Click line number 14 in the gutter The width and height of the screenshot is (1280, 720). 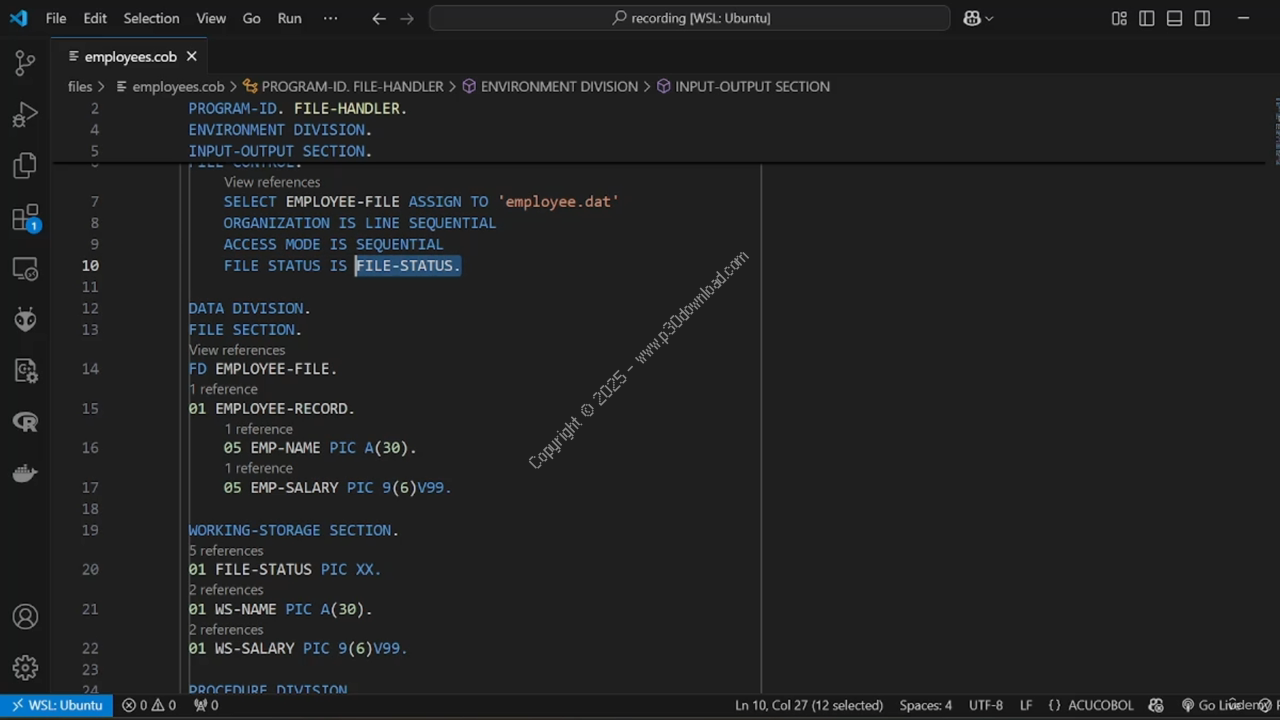pos(90,369)
